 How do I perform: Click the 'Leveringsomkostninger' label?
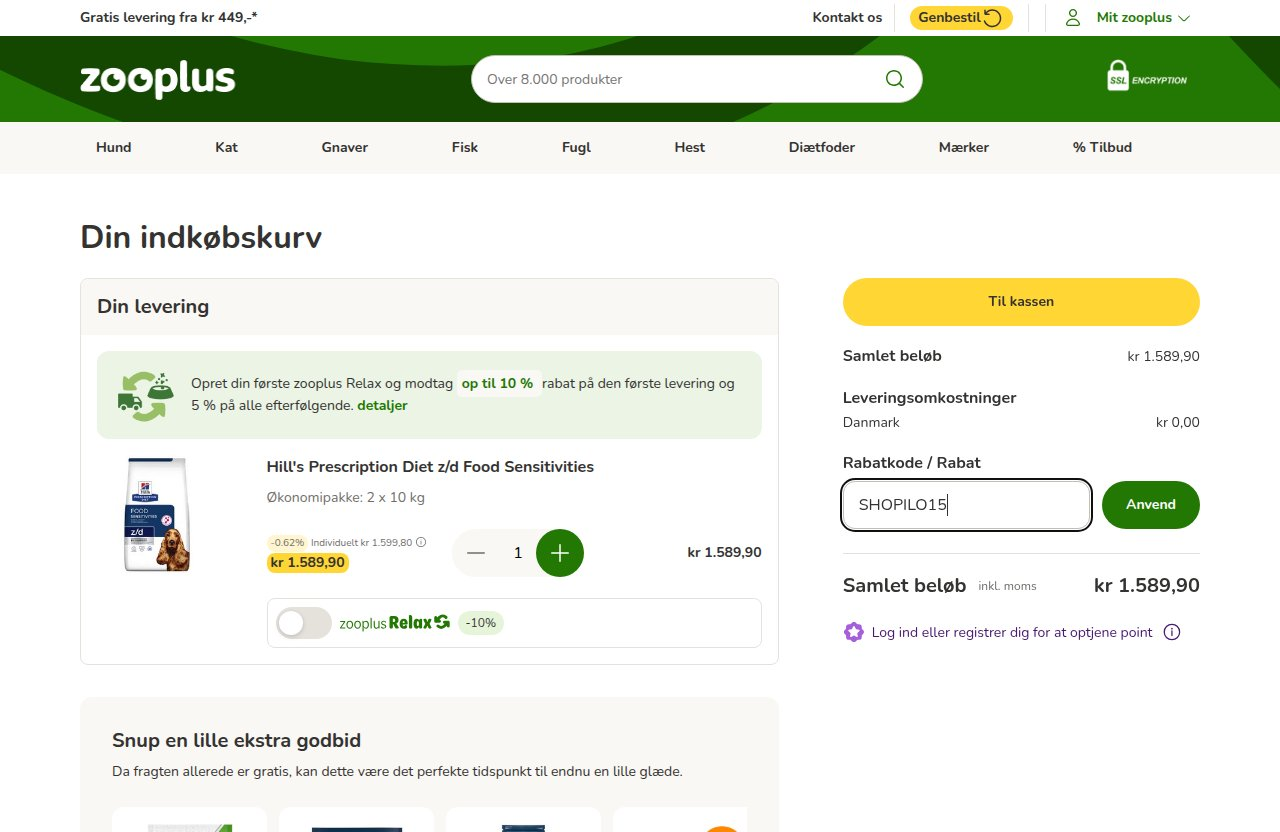point(930,398)
